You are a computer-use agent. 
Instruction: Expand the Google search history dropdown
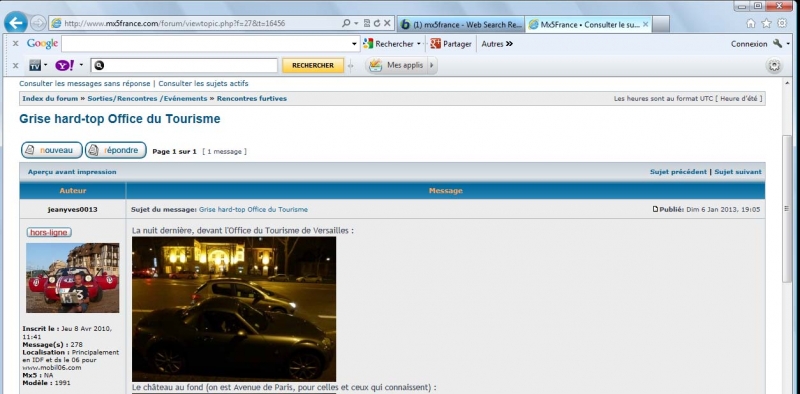pyautogui.click(x=355, y=44)
